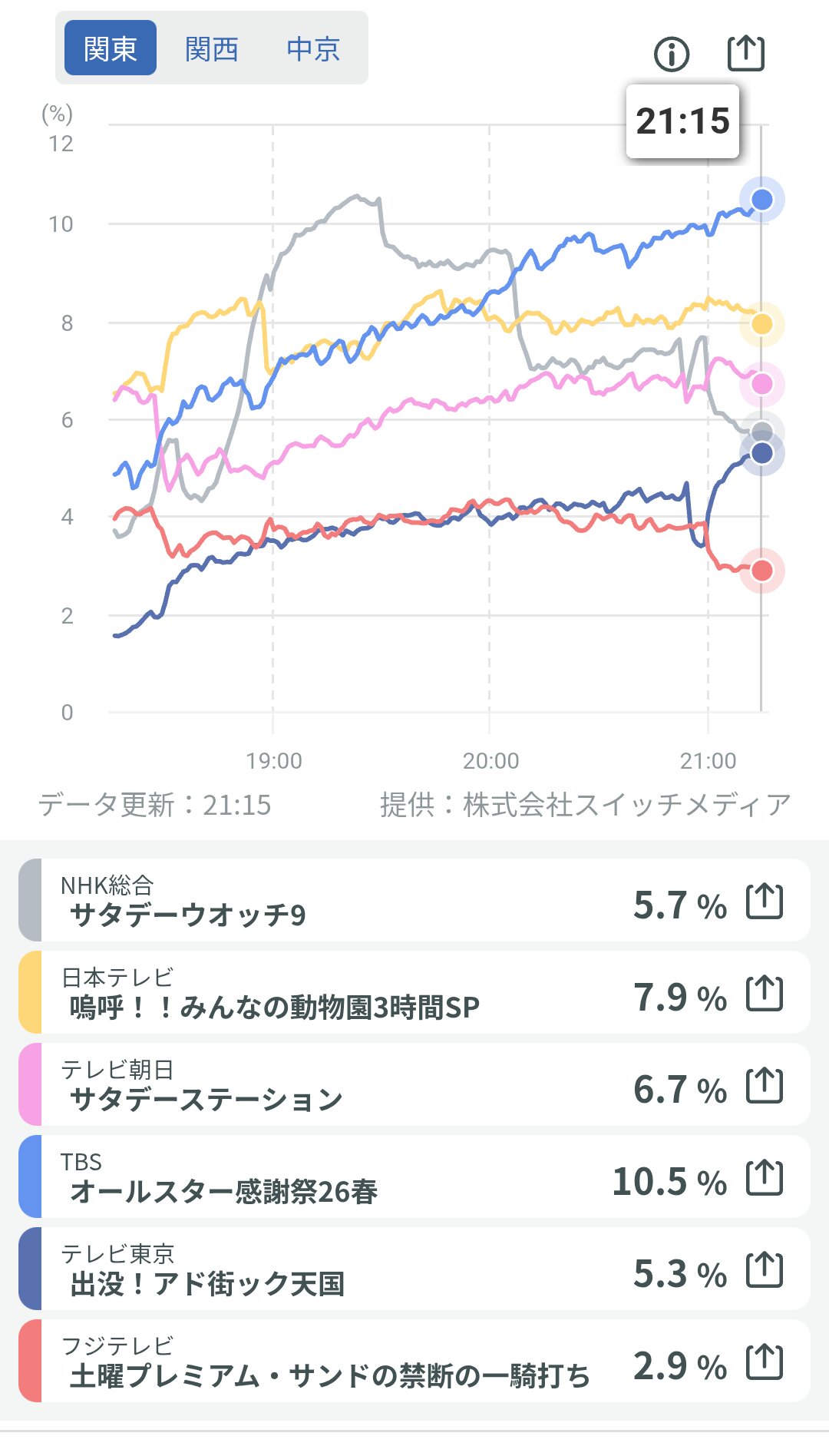Tap the オールスター感謝祭26春 program title
This screenshot has width=829, height=1456.
[x=223, y=1191]
